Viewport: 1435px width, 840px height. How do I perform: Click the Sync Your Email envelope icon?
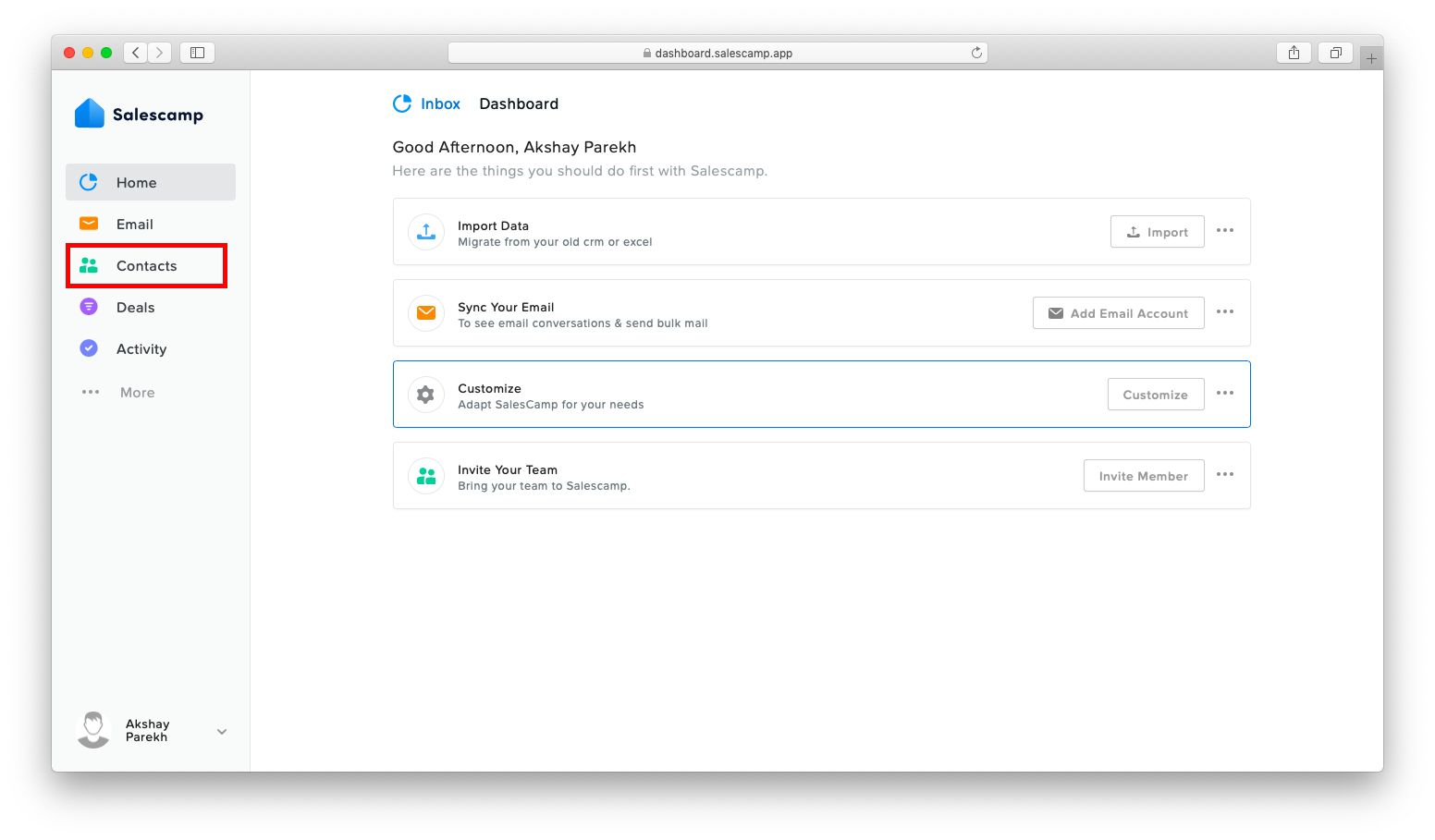pos(426,313)
